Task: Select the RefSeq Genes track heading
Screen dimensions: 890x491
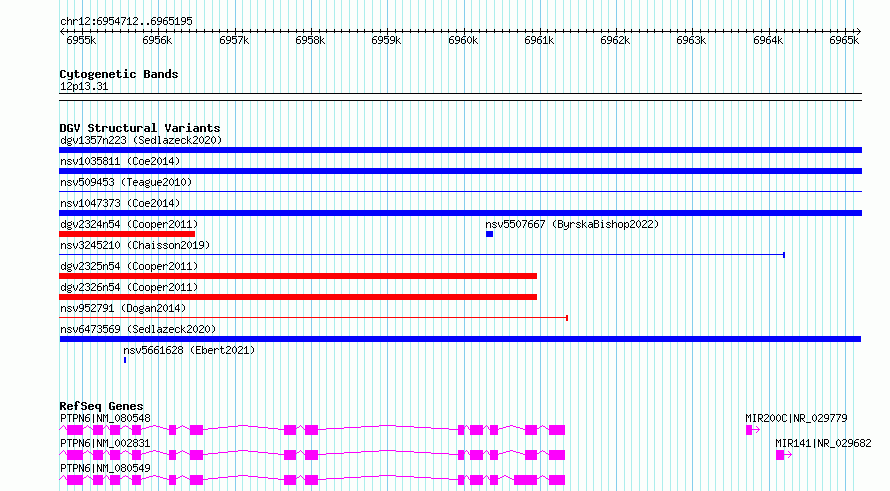Action: click(x=101, y=406)
